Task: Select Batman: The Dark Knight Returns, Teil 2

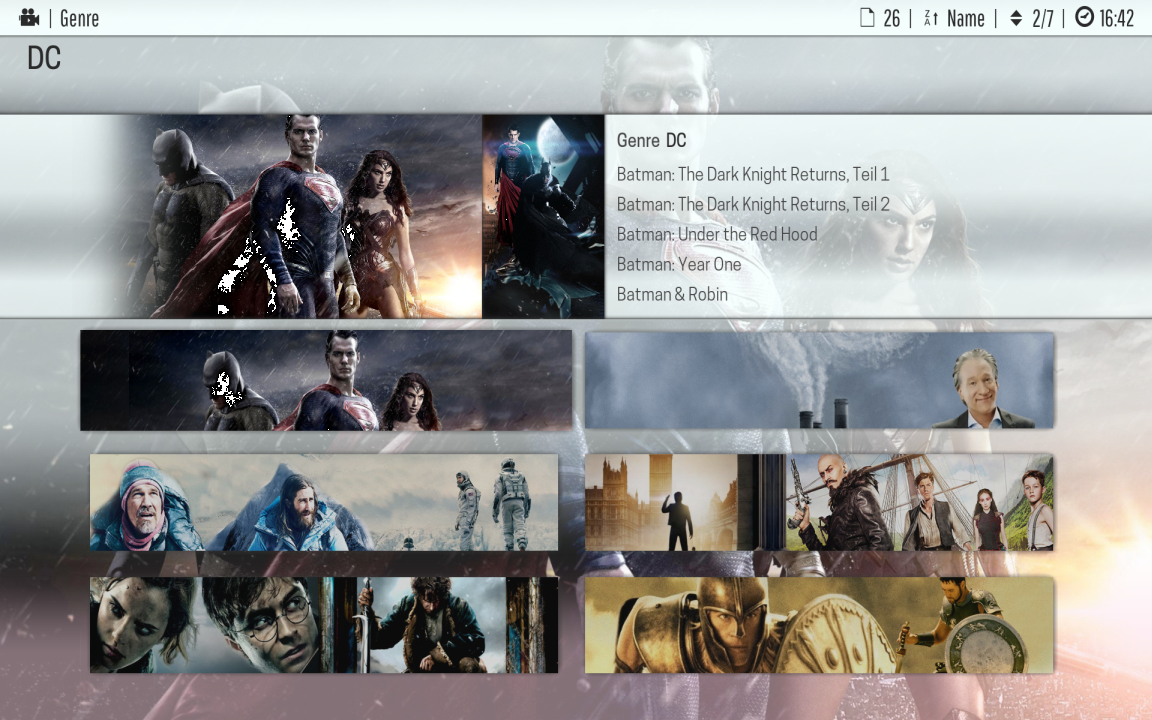Action: point(753,204)
